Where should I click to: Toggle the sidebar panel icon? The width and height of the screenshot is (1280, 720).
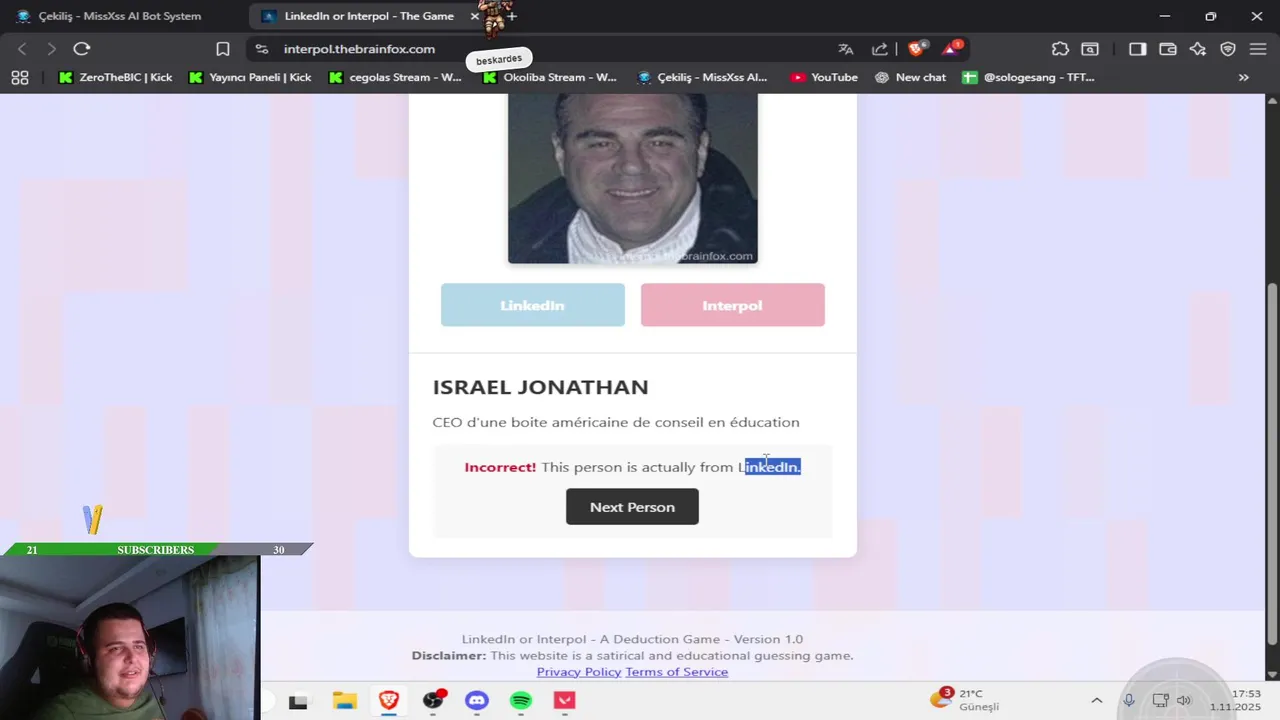[x=1138, y=49]
